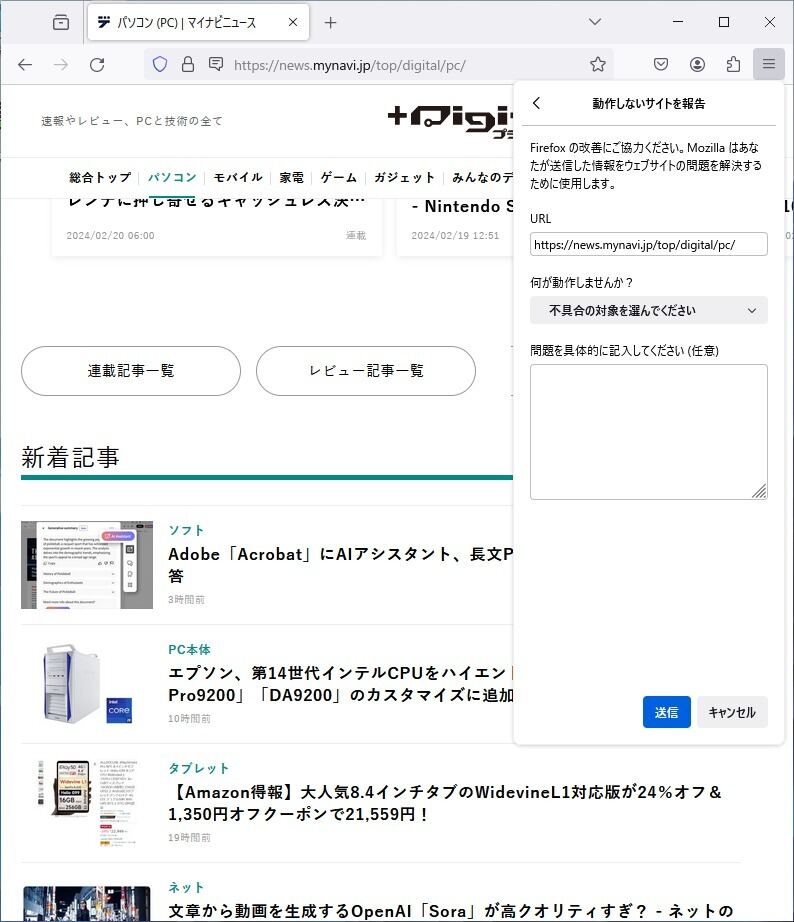Edit the URL field in the report panel
This screenshot has width=794, height=922.
click(648, 244)
